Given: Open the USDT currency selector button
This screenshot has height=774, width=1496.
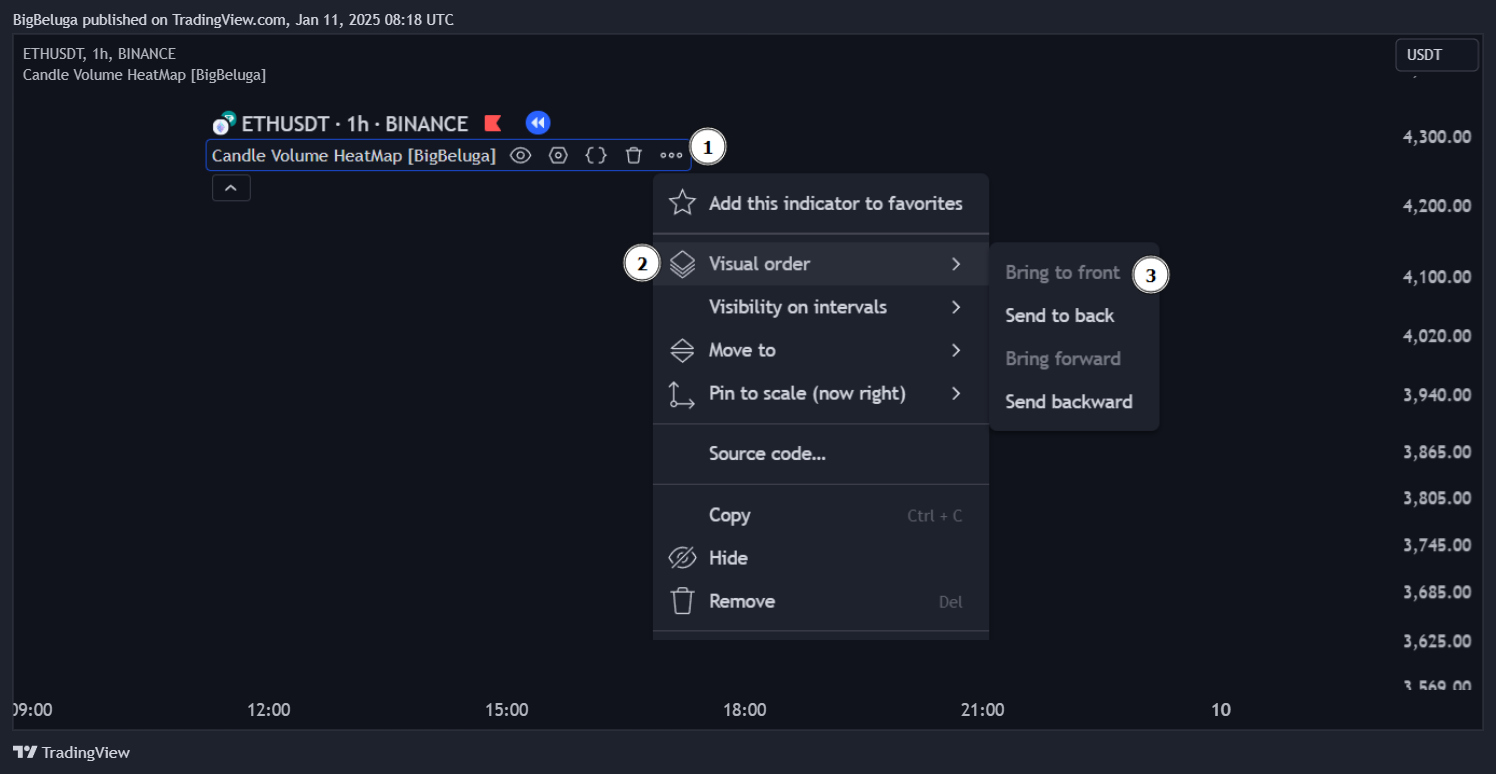Looking at the screenshot, I should tap(1437, 55).
